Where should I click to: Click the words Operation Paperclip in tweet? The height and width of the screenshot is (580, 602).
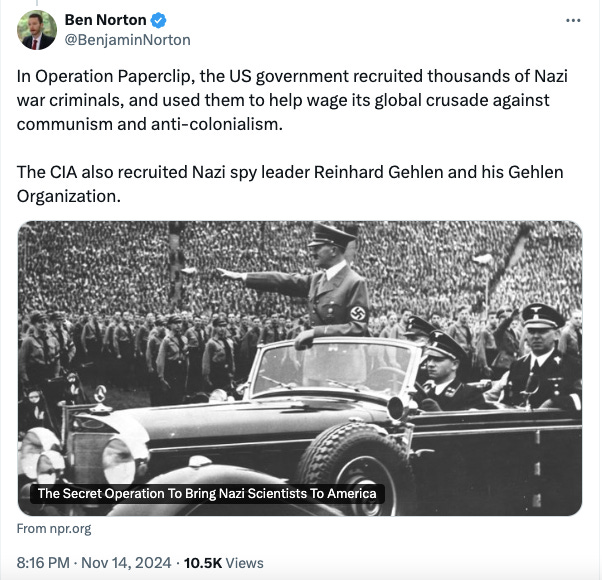(113, 76)
